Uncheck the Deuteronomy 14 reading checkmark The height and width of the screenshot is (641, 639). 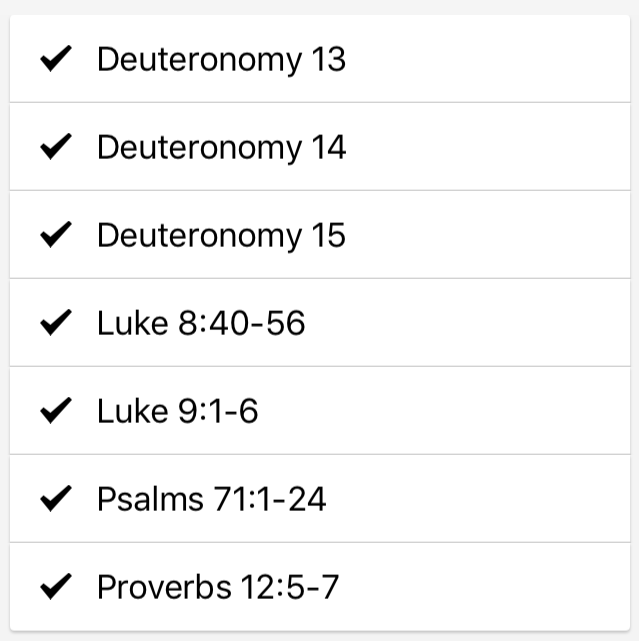[55, 148]
